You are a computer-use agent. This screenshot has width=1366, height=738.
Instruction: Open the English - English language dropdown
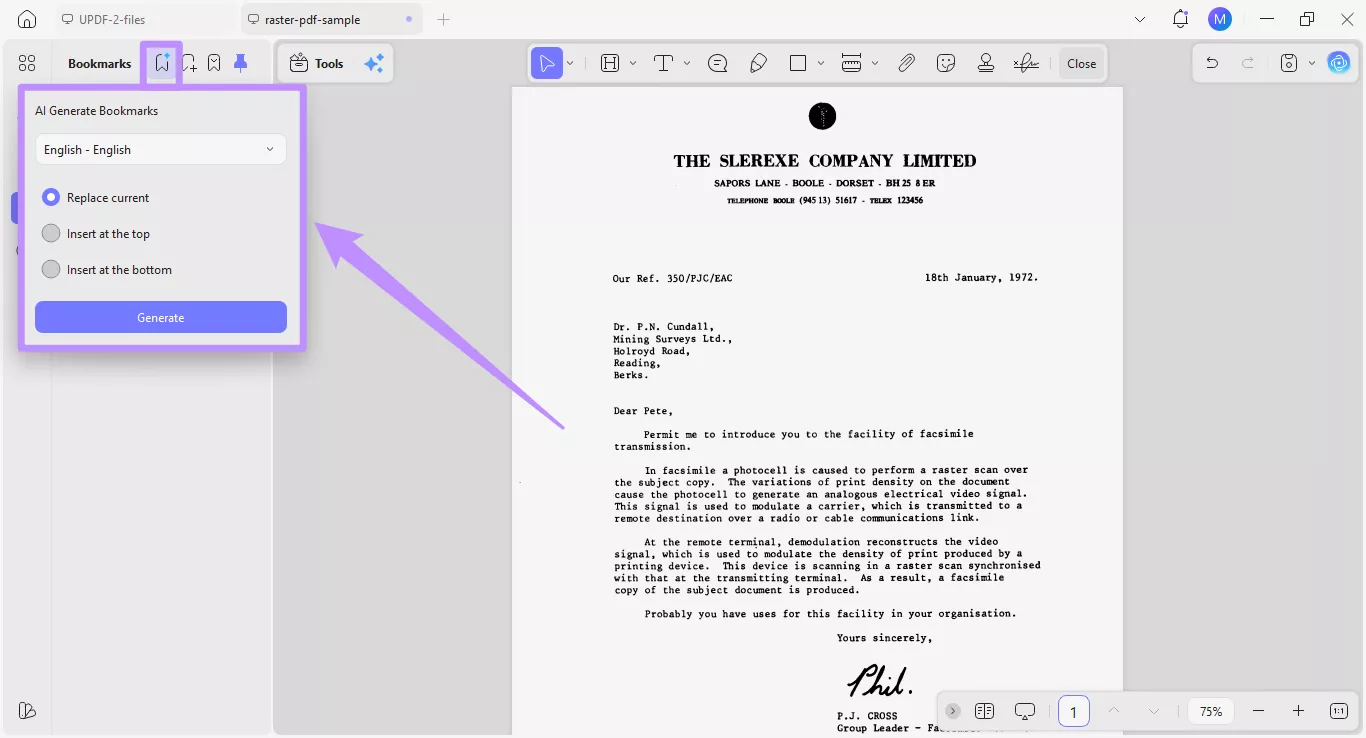(160, 149)
